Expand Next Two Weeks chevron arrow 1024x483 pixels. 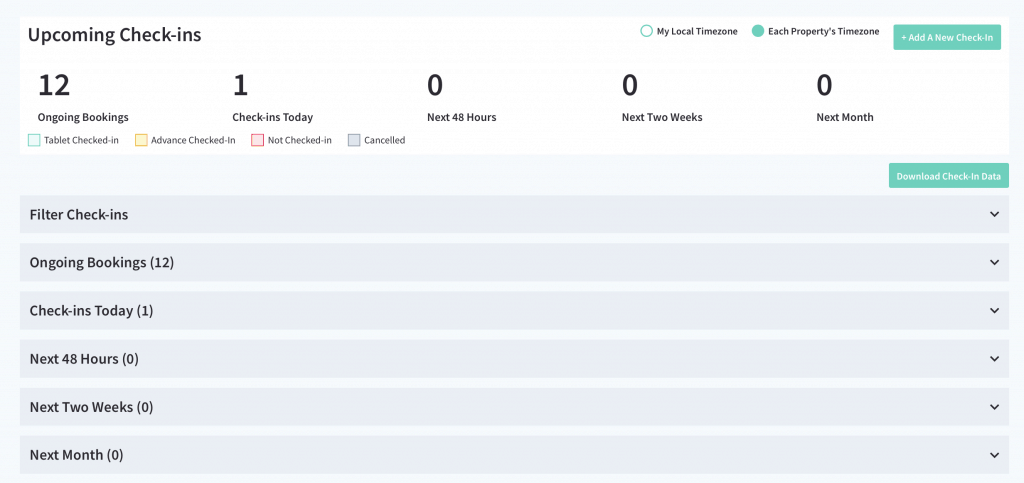coord(994,407)
